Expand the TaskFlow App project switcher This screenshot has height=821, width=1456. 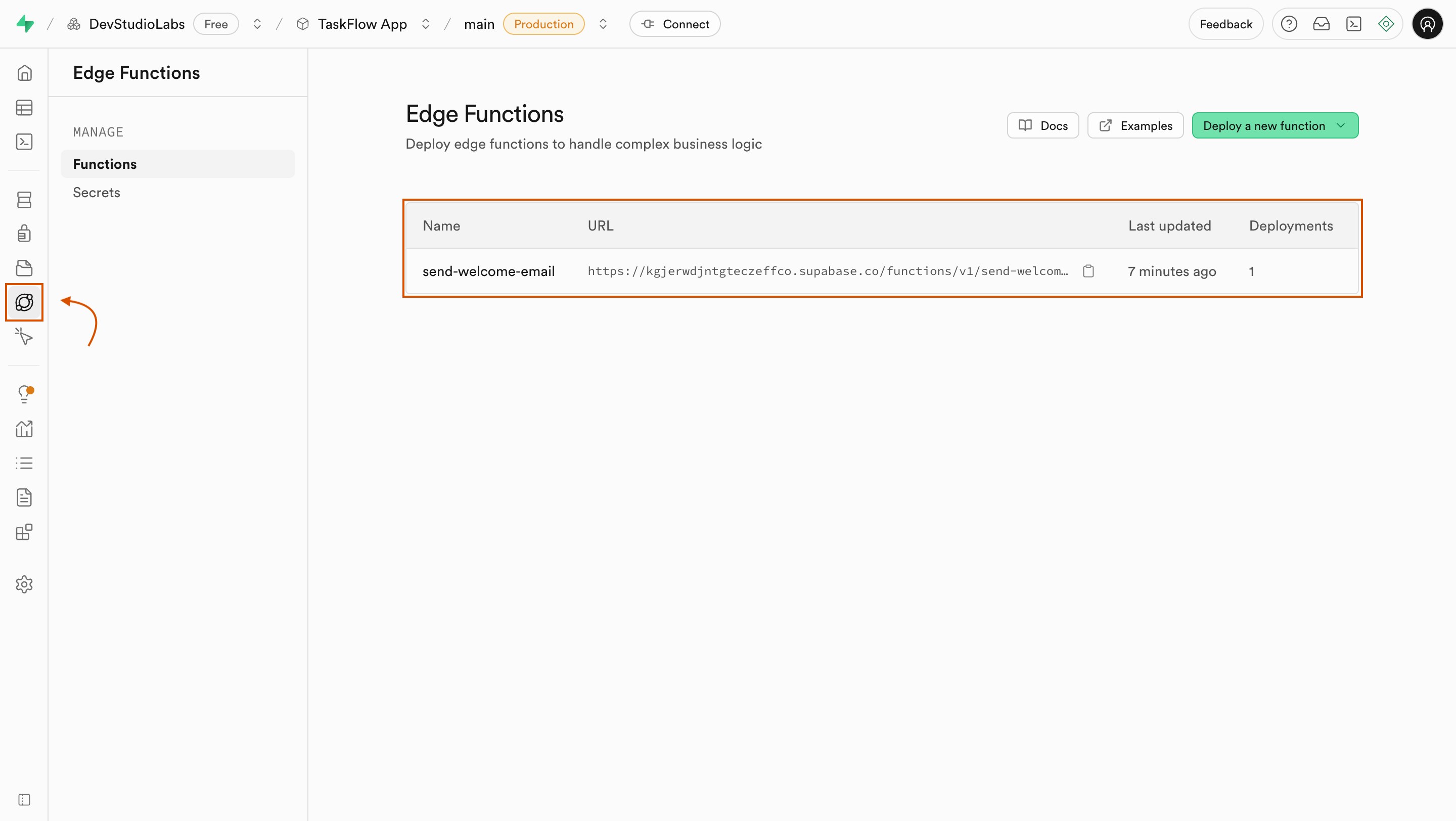point(426,24)
